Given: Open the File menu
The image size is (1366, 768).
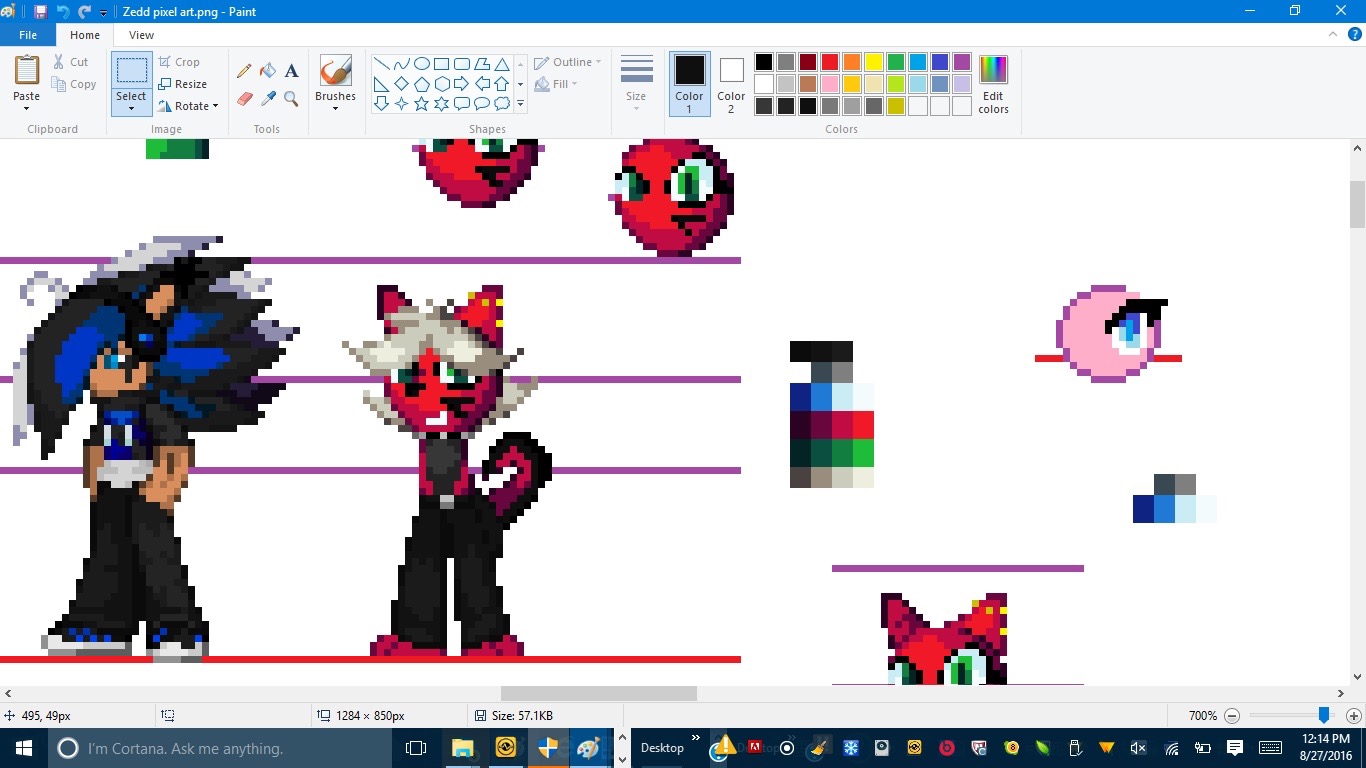Looking at the screenshot, I should (x=28, y=35).
